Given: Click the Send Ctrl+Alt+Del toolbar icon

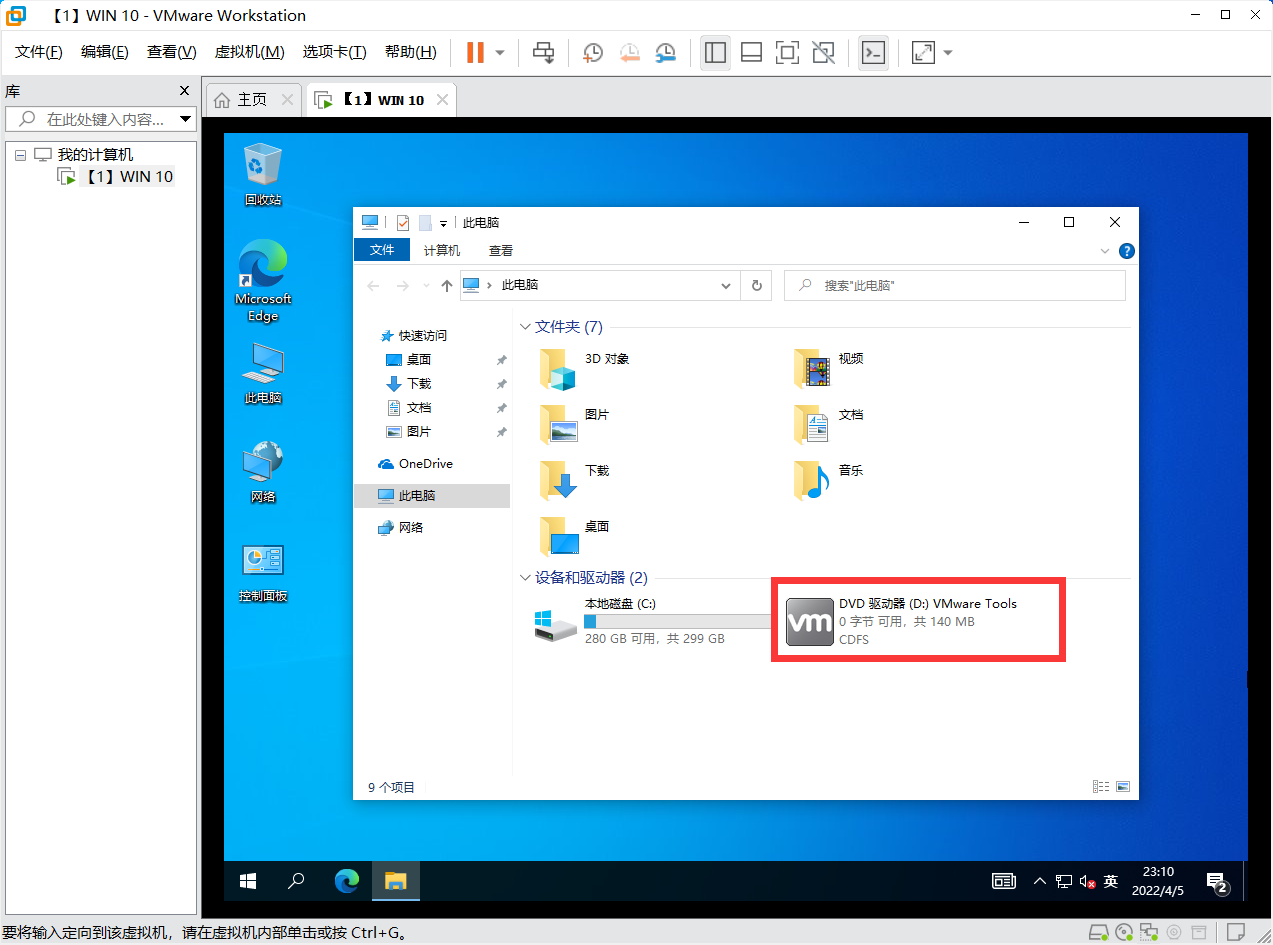Looking at the screenshot, I should tap(543, 52).
